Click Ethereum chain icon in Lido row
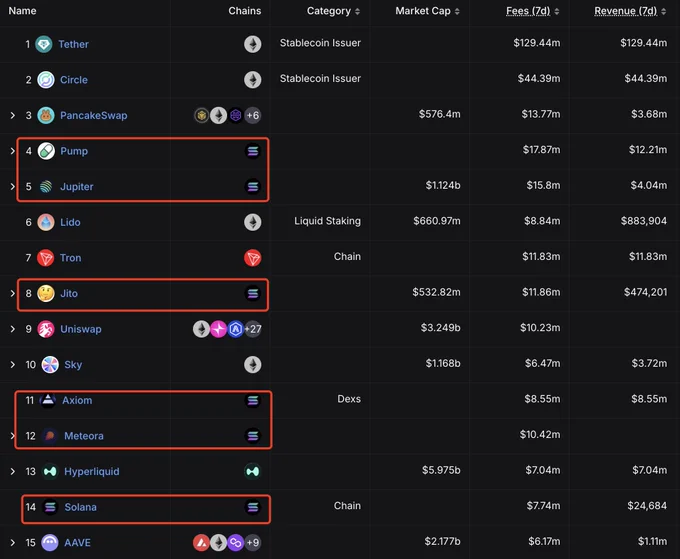 pos(252,222)
